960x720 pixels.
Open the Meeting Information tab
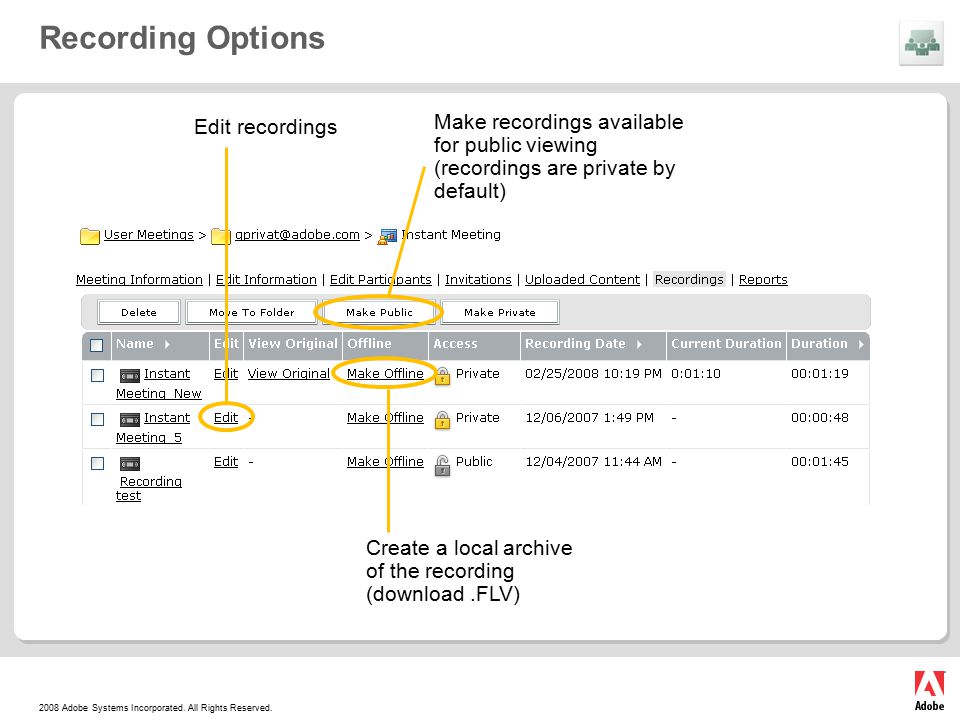tap(139, 280)
